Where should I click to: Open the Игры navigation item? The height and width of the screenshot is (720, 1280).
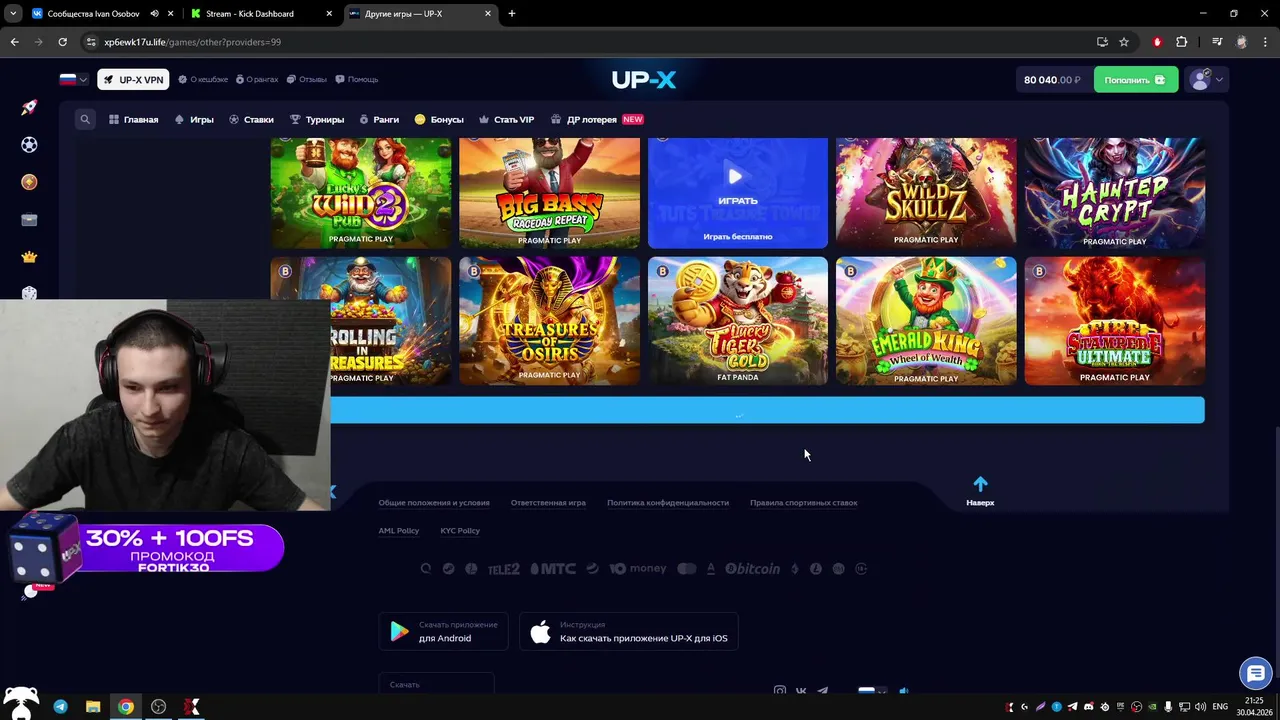click(x=194, y=120)
